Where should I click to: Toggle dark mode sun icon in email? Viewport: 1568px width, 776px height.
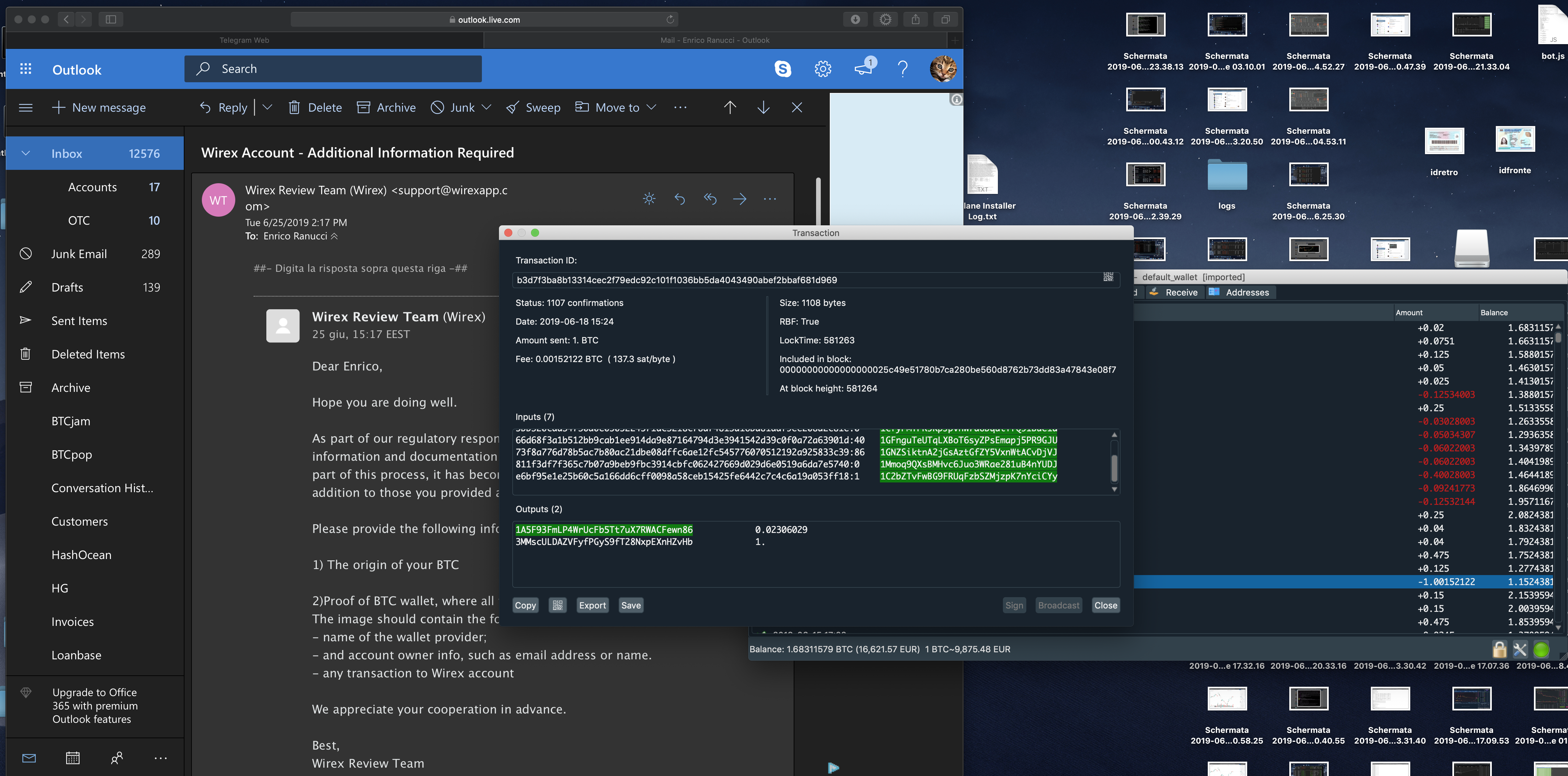(649, 199)
